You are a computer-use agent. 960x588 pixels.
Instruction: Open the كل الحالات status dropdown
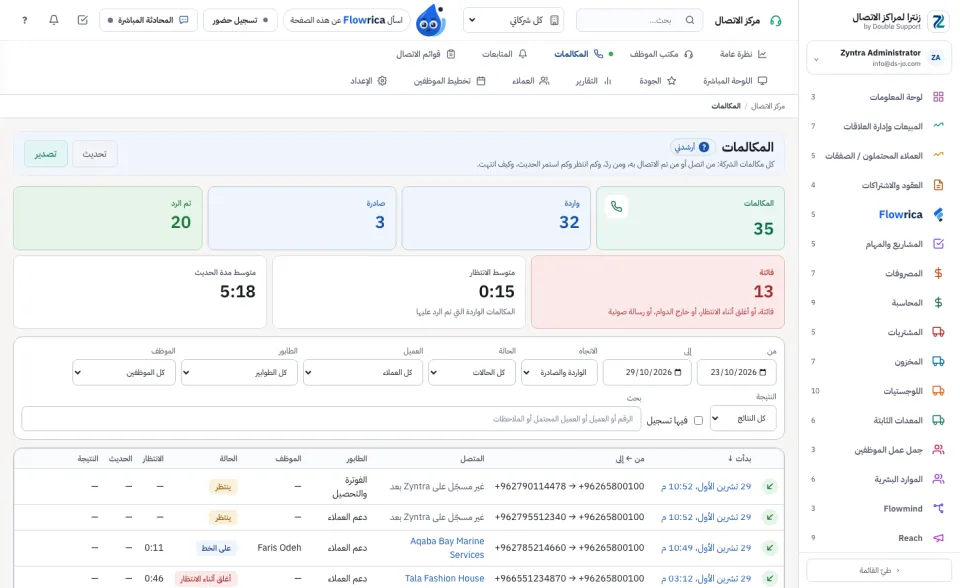click(472, 372)
